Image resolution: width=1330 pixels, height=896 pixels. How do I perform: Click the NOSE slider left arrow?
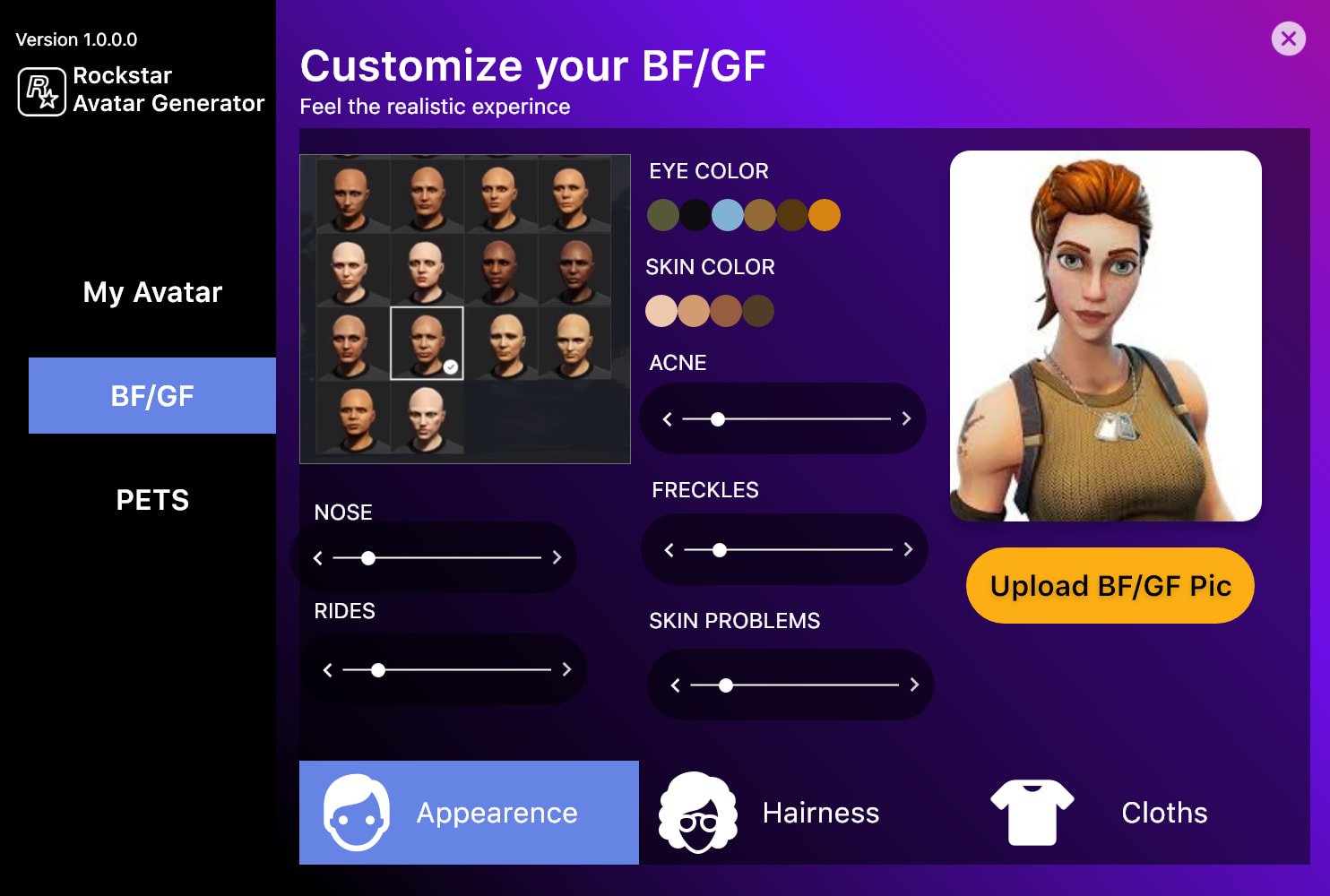(x=317, y=557)
